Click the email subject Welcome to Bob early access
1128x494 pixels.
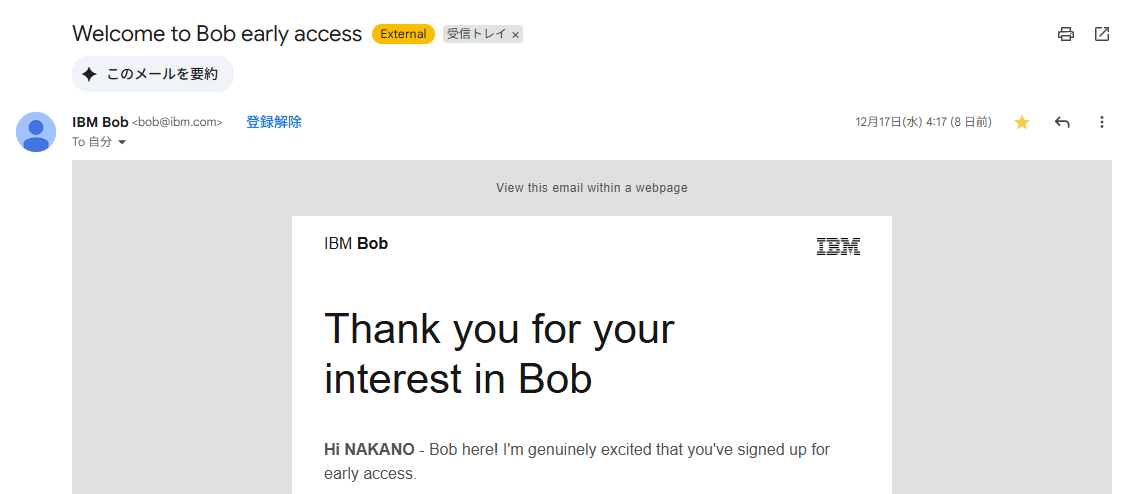click(x=217, y=34)
